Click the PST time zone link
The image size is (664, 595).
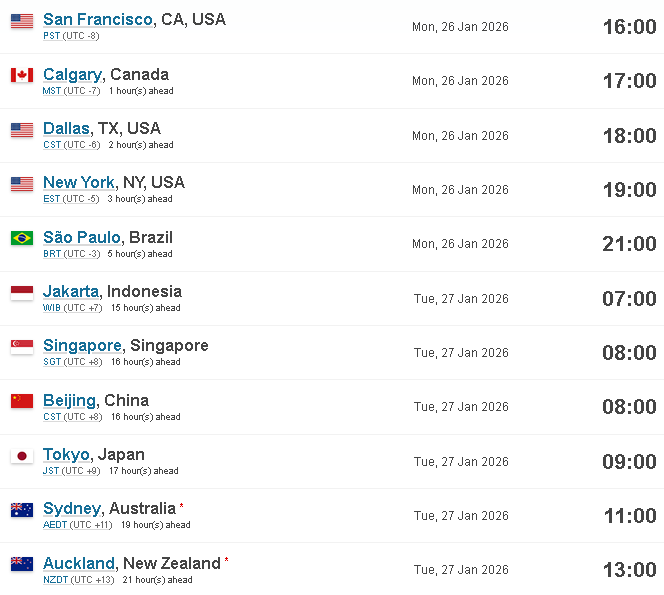pyautogui.click(x=52, y=36)
